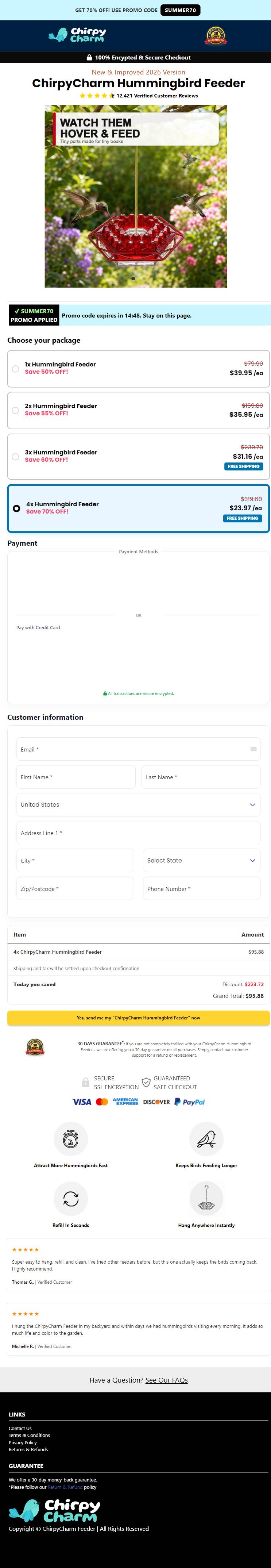This screenshot has width=271, height=1568.
Task: Select the 2x Hummingbird Feeder package
Action: tap(138, 410)
